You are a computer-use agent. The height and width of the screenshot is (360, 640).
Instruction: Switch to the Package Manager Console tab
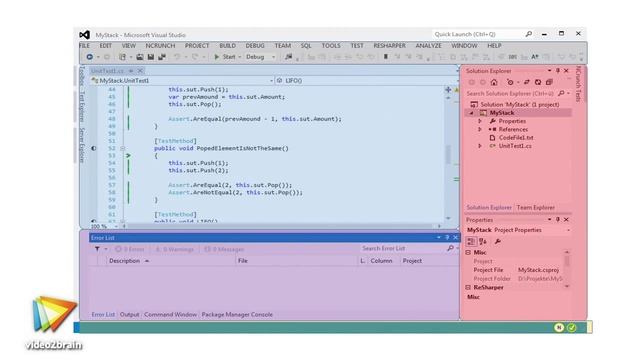pyautogui.click(x=237, y=315)
